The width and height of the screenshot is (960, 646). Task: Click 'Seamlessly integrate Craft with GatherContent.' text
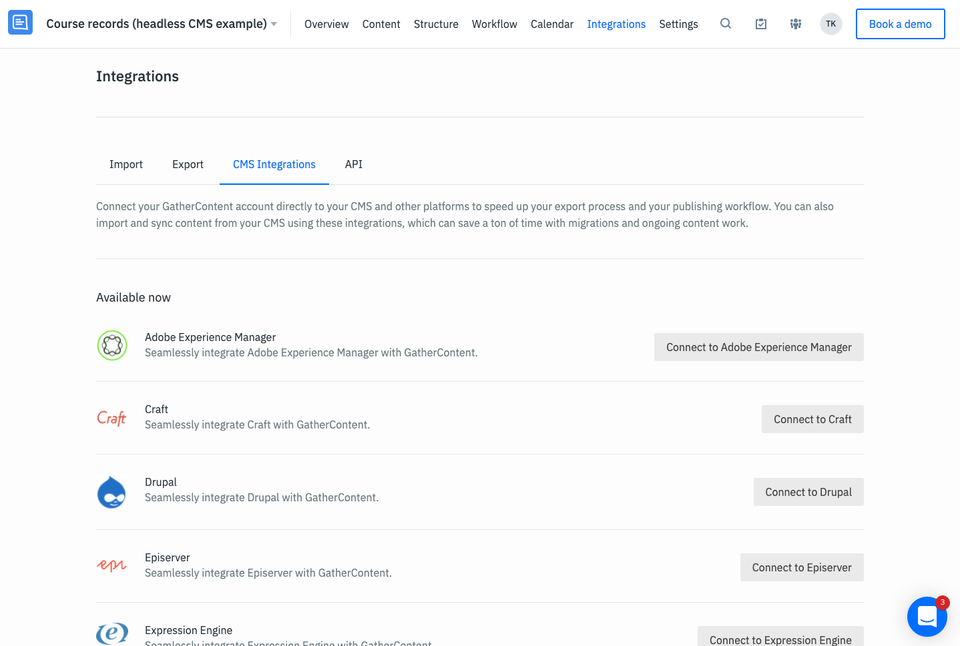coord(257,424)
